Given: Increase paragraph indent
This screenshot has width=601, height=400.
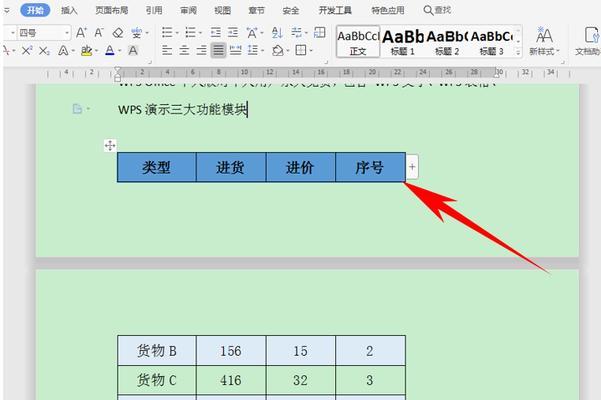Looking at the screenshot, I should tap(233, 33).
